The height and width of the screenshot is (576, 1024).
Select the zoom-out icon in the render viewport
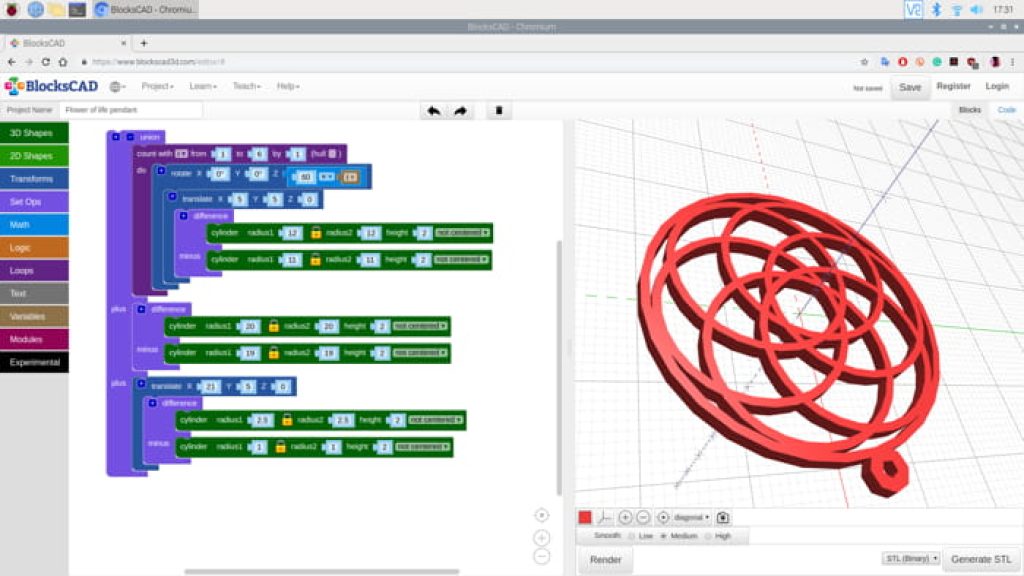642,517
